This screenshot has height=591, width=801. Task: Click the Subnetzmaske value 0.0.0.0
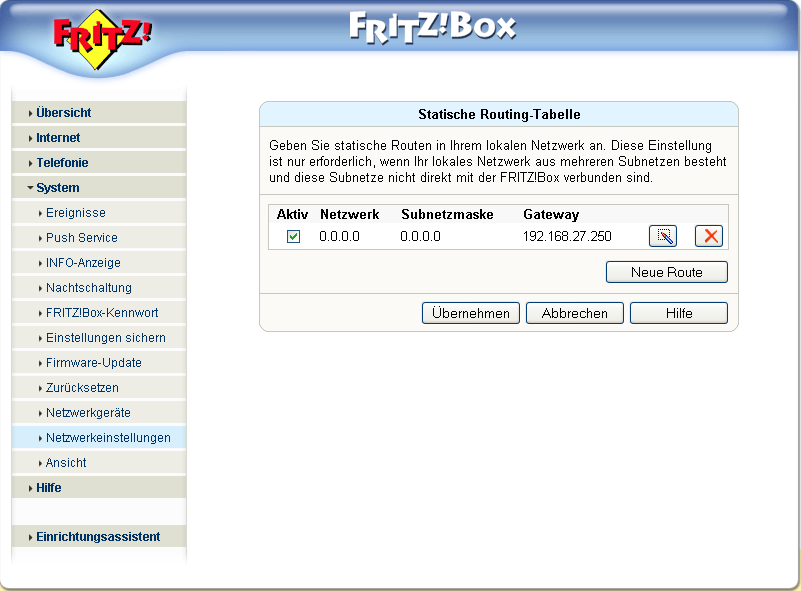pyautogui.click(x=420, y=237)
